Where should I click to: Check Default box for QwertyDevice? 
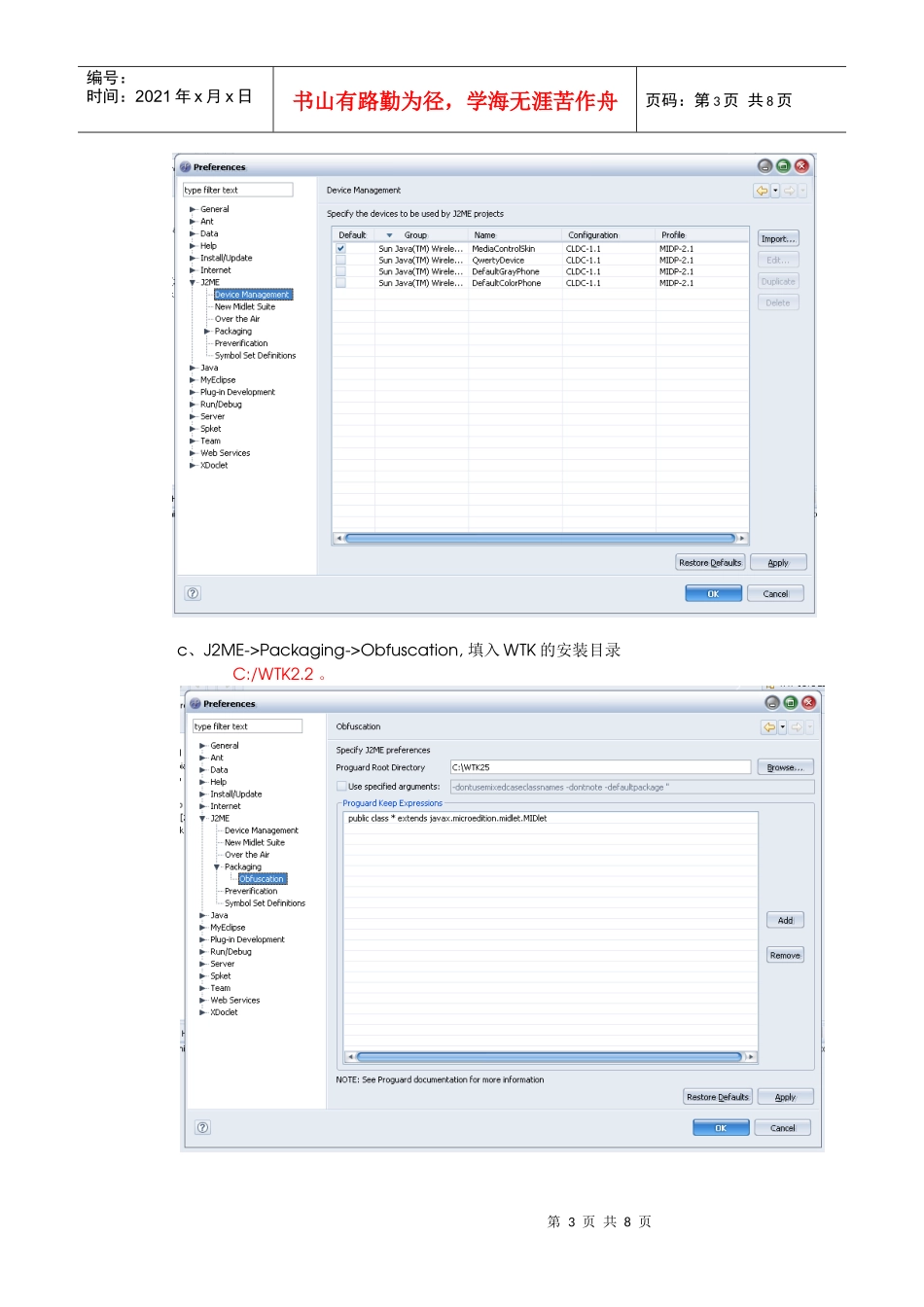click(340, 261)
